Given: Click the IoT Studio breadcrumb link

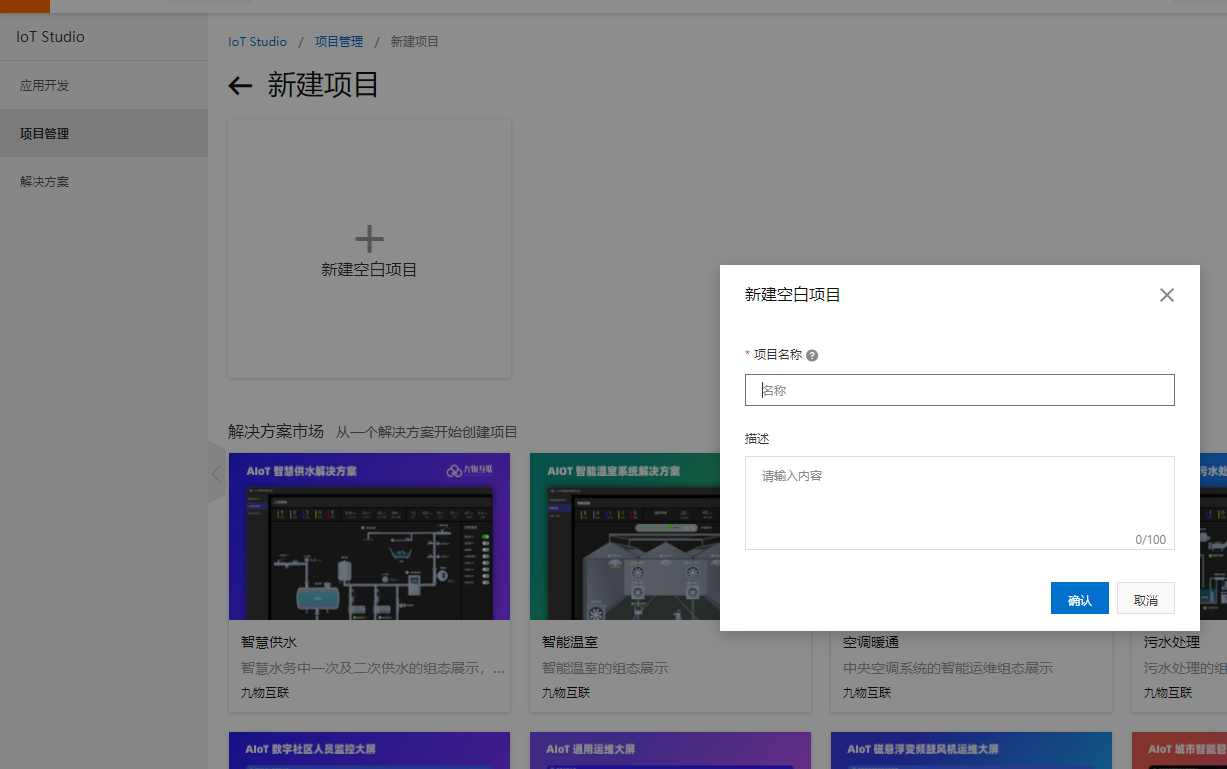Looking at the screenshot, I should 257,42.
